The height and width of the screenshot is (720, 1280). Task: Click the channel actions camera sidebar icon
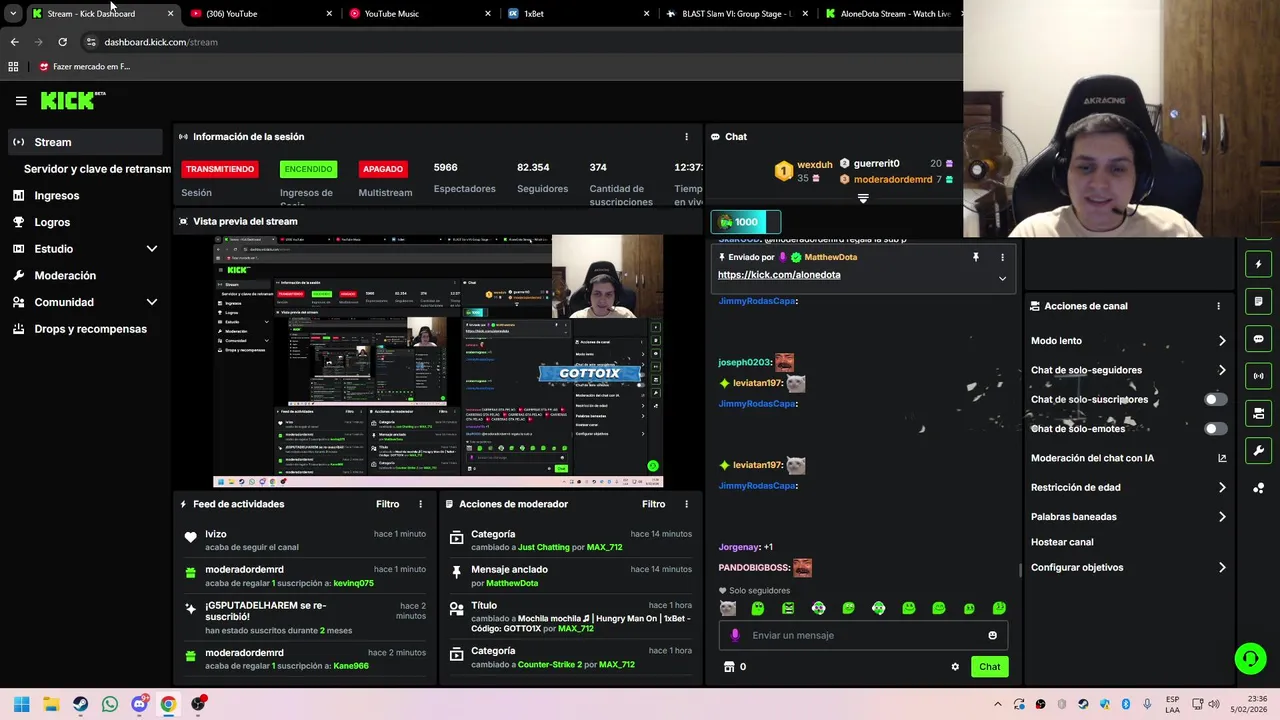tap(1258, 413)
